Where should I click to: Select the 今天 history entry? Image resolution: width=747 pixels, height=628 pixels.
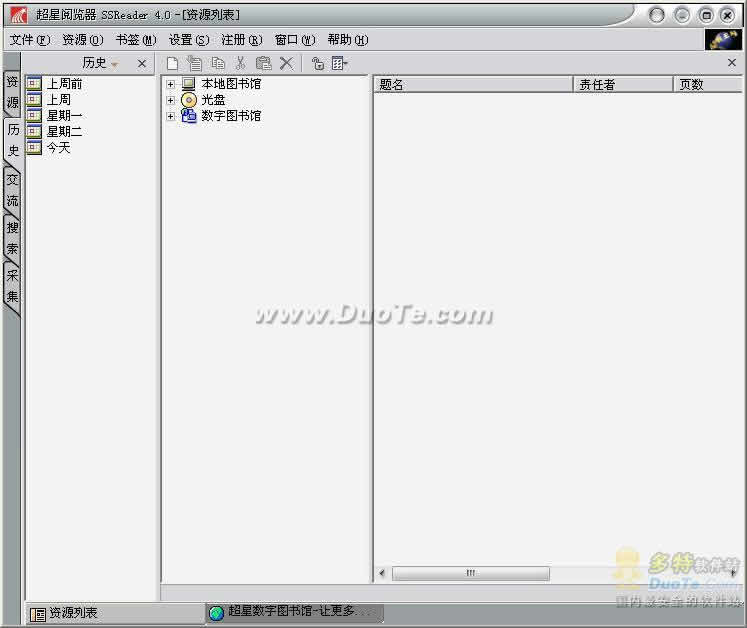58,148
